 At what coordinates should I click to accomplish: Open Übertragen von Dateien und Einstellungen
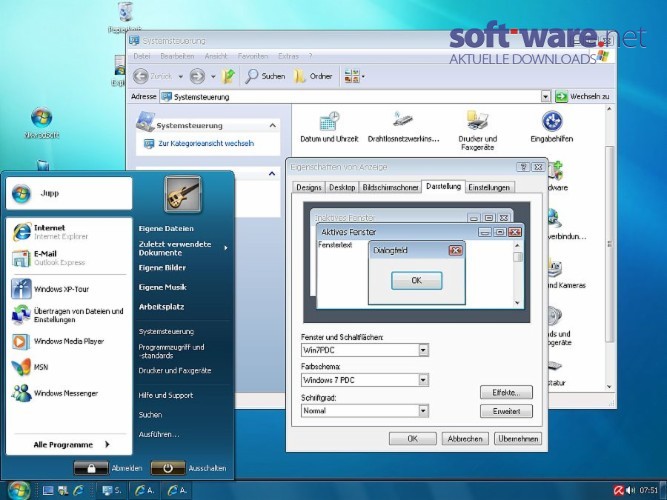coord(68,315)
